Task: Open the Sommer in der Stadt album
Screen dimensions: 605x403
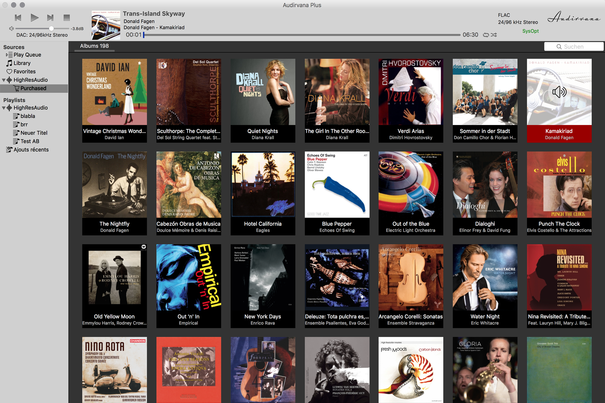Action: (x=485, y=100)
